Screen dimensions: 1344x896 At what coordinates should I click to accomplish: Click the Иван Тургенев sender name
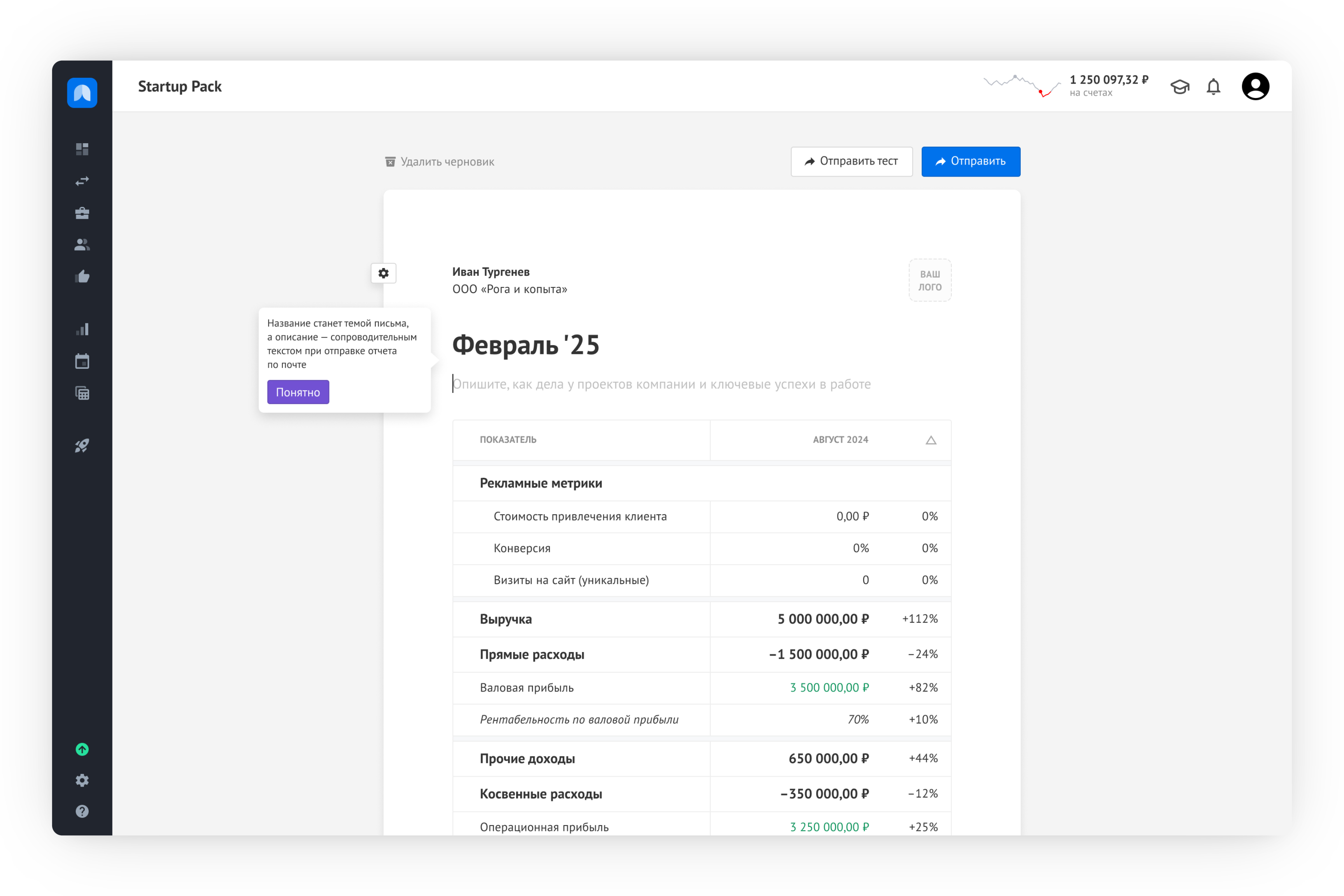491,272
